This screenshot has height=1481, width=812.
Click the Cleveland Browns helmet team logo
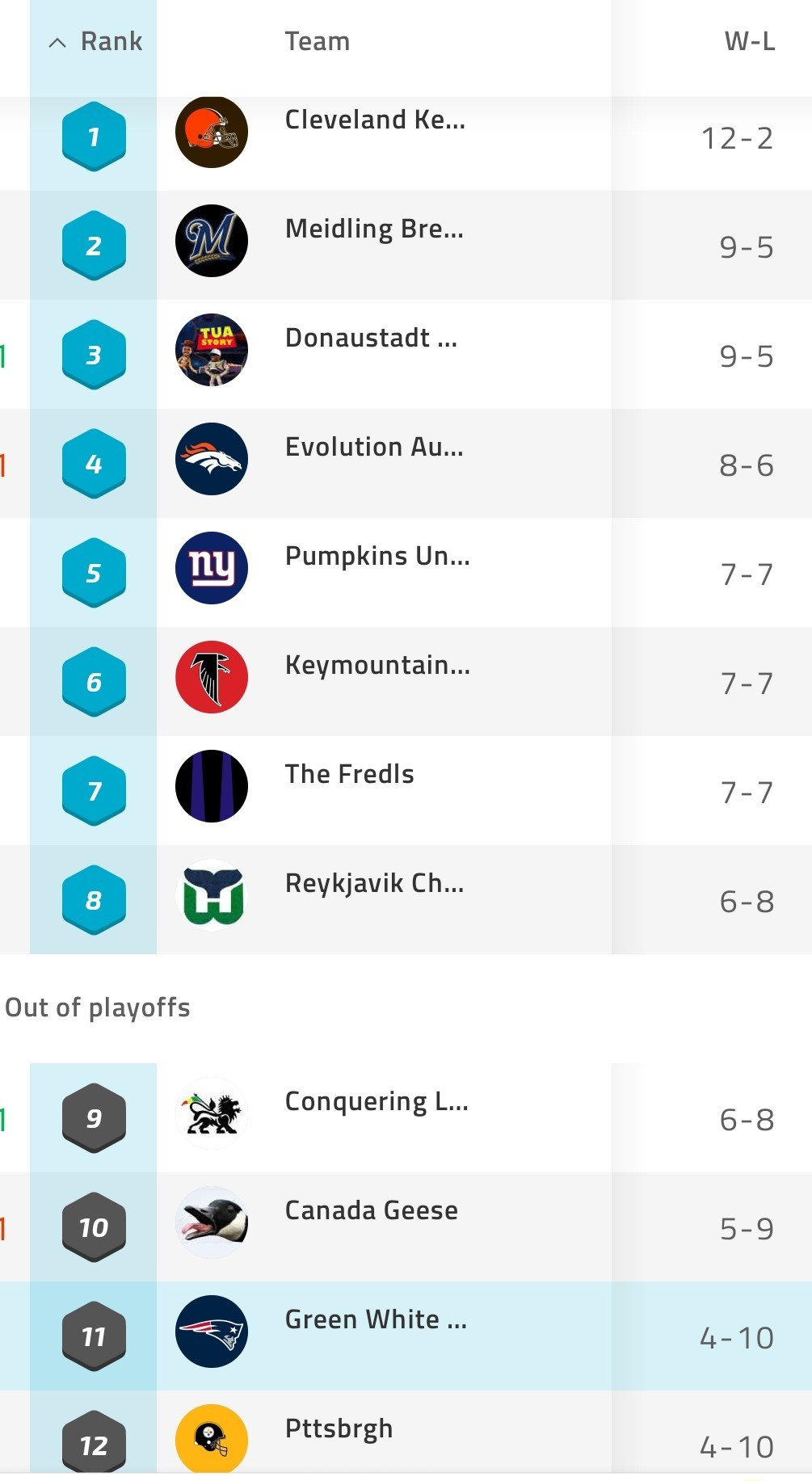tap(212, 132)
